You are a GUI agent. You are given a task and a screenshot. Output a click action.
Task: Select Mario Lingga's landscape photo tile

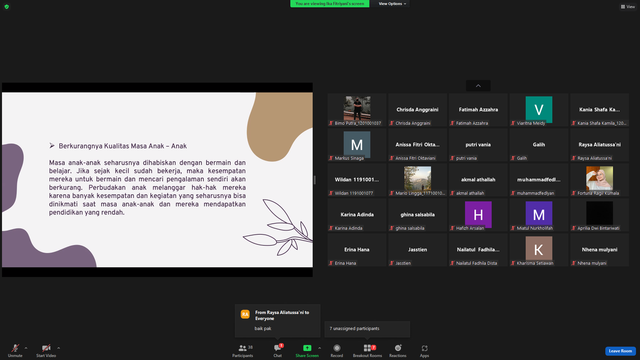(417, 180)
